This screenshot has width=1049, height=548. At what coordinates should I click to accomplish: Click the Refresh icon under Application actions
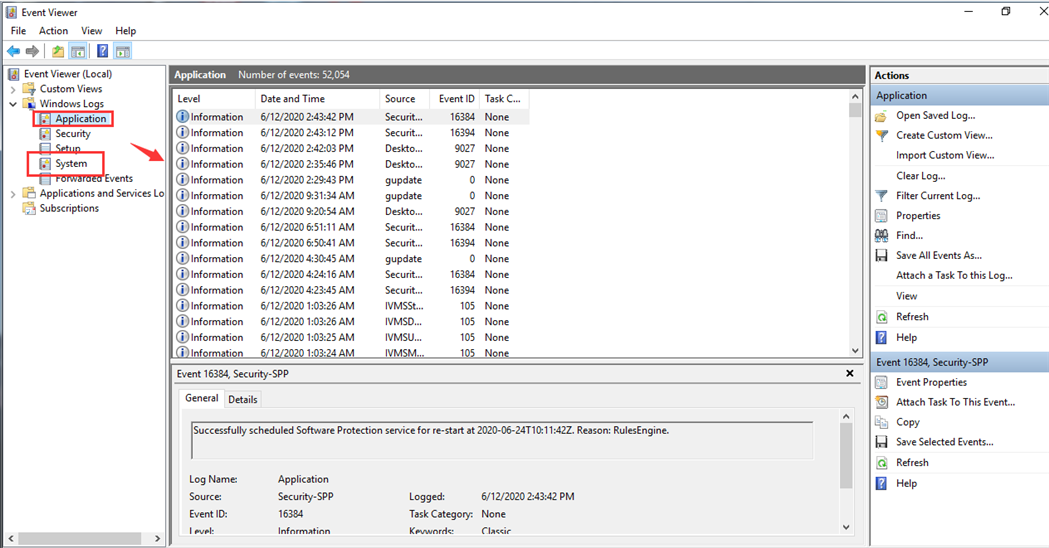[882, 317]
